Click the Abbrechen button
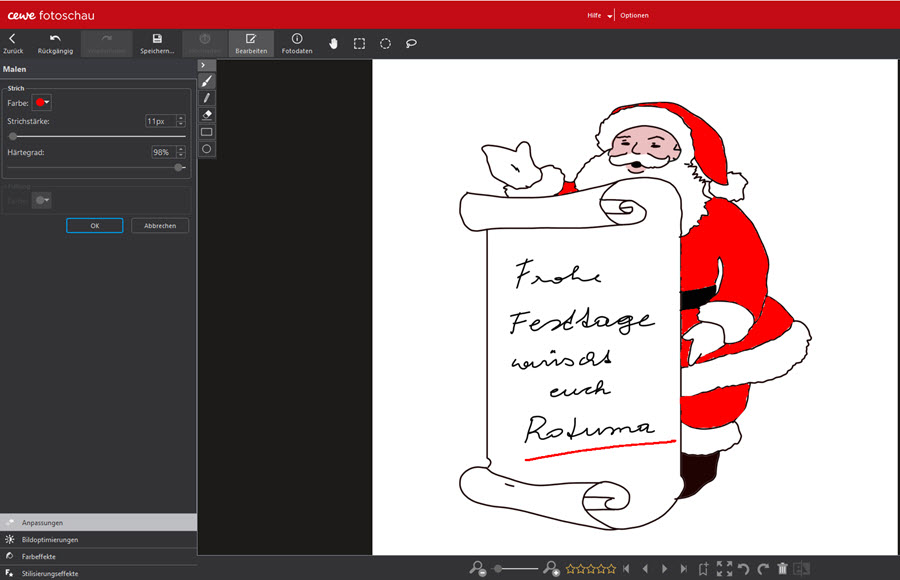900x580 pixels. pyautogui.click(x=160, y=226)
